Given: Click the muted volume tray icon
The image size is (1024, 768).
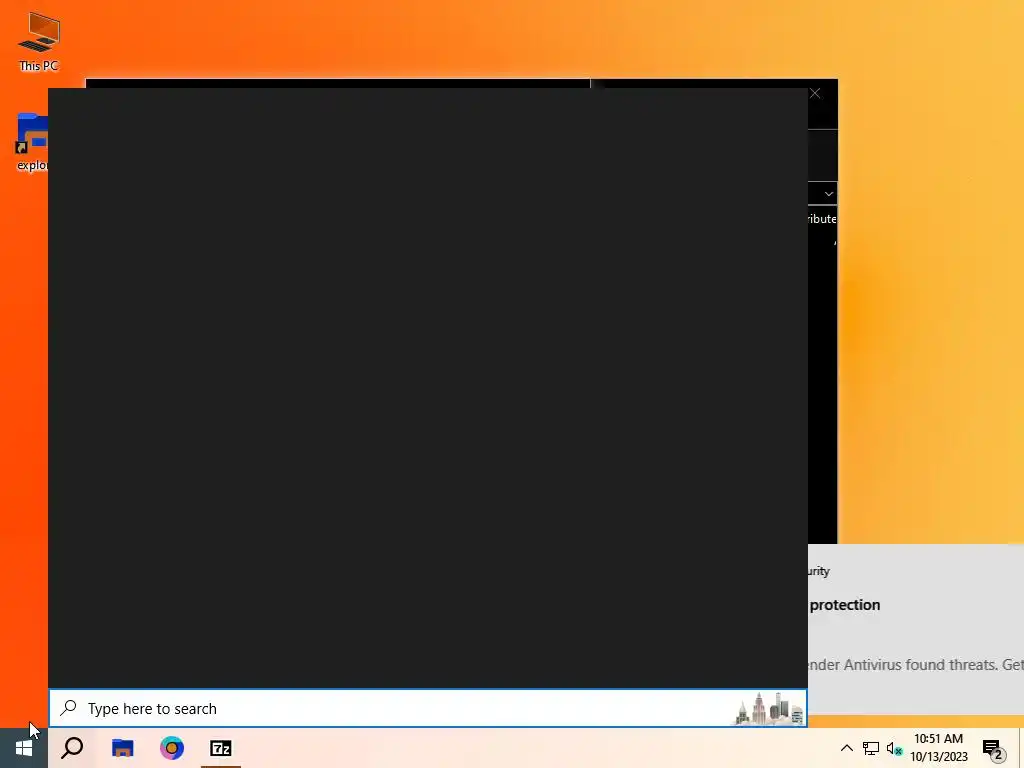Looking at the screenshot, I should point(894,748).
